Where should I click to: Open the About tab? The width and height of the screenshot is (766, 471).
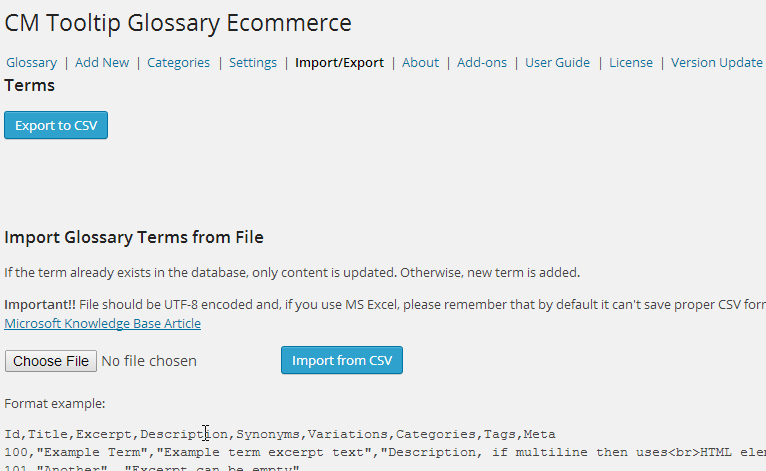coord(421,63)
